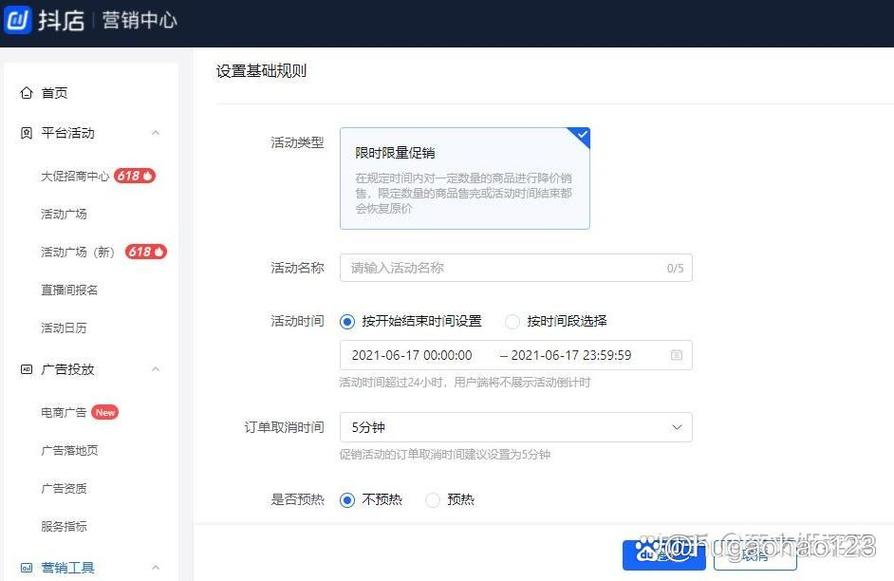Collapse the 广告投放 menu chevron
894x581 pixels.
(x=155, y=369)
